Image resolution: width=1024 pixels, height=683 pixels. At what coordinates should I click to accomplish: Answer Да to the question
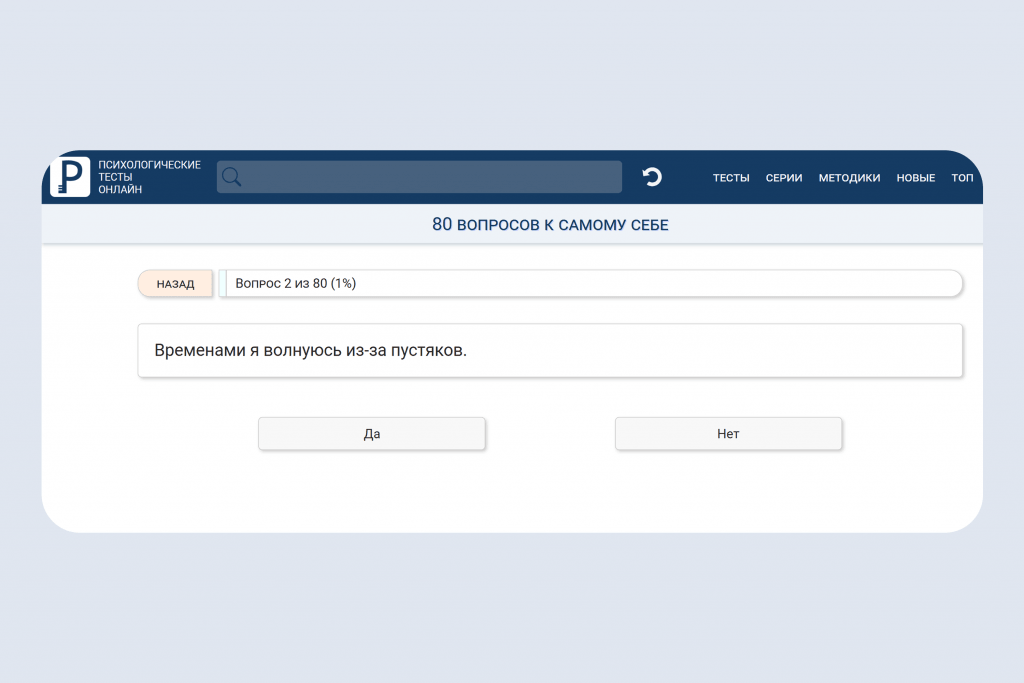click(x=372, y=434)
